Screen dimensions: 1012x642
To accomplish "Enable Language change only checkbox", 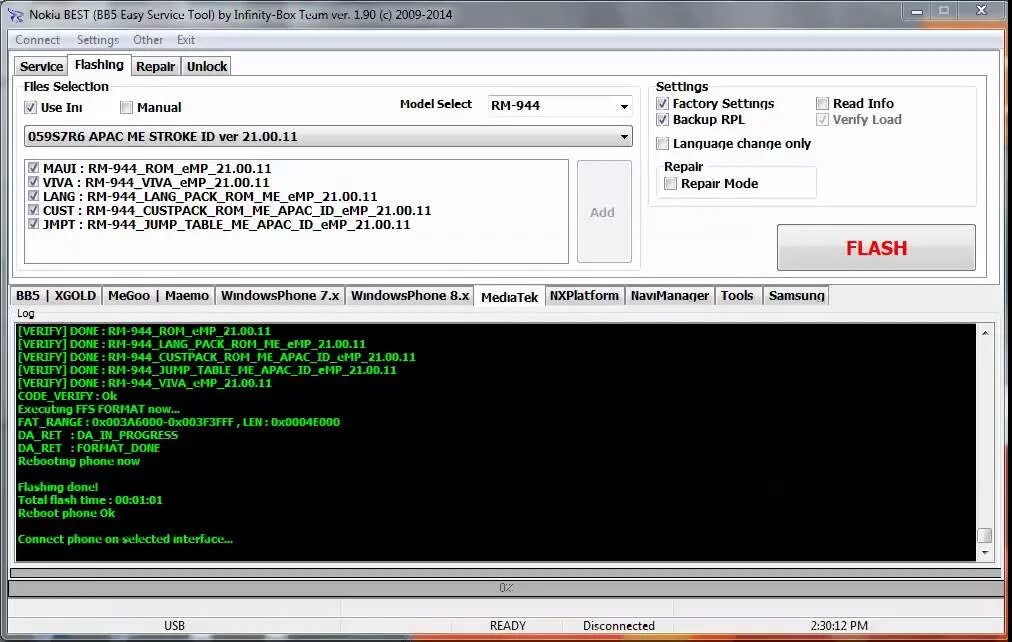I will [662, 143].
